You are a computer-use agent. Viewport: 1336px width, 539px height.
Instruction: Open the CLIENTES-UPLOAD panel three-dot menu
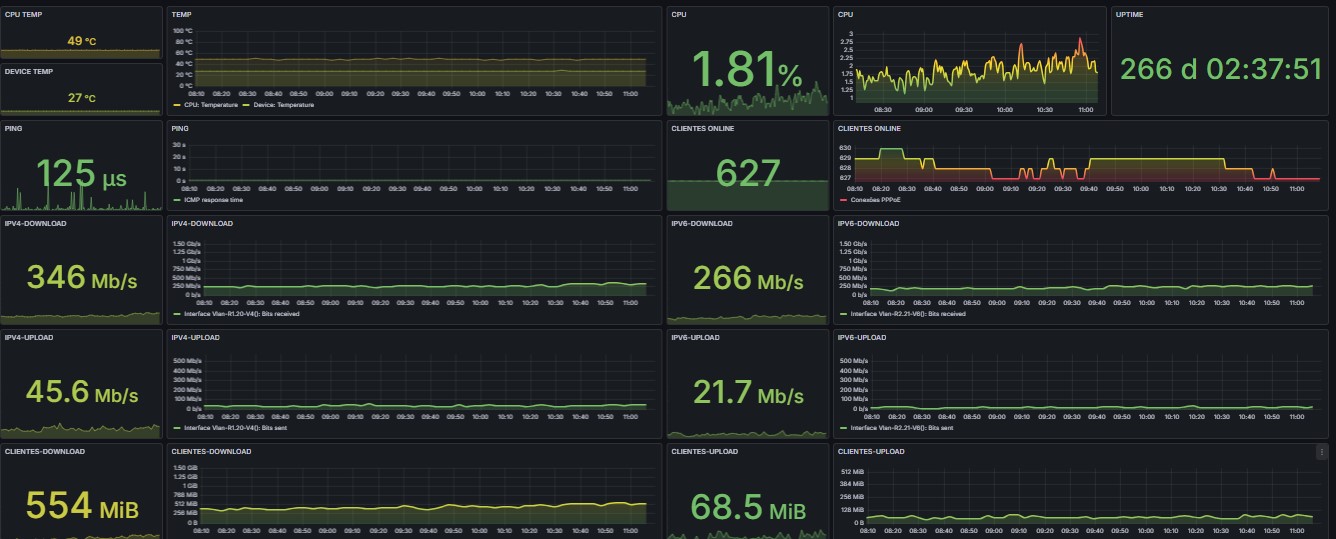[1322, 452]
